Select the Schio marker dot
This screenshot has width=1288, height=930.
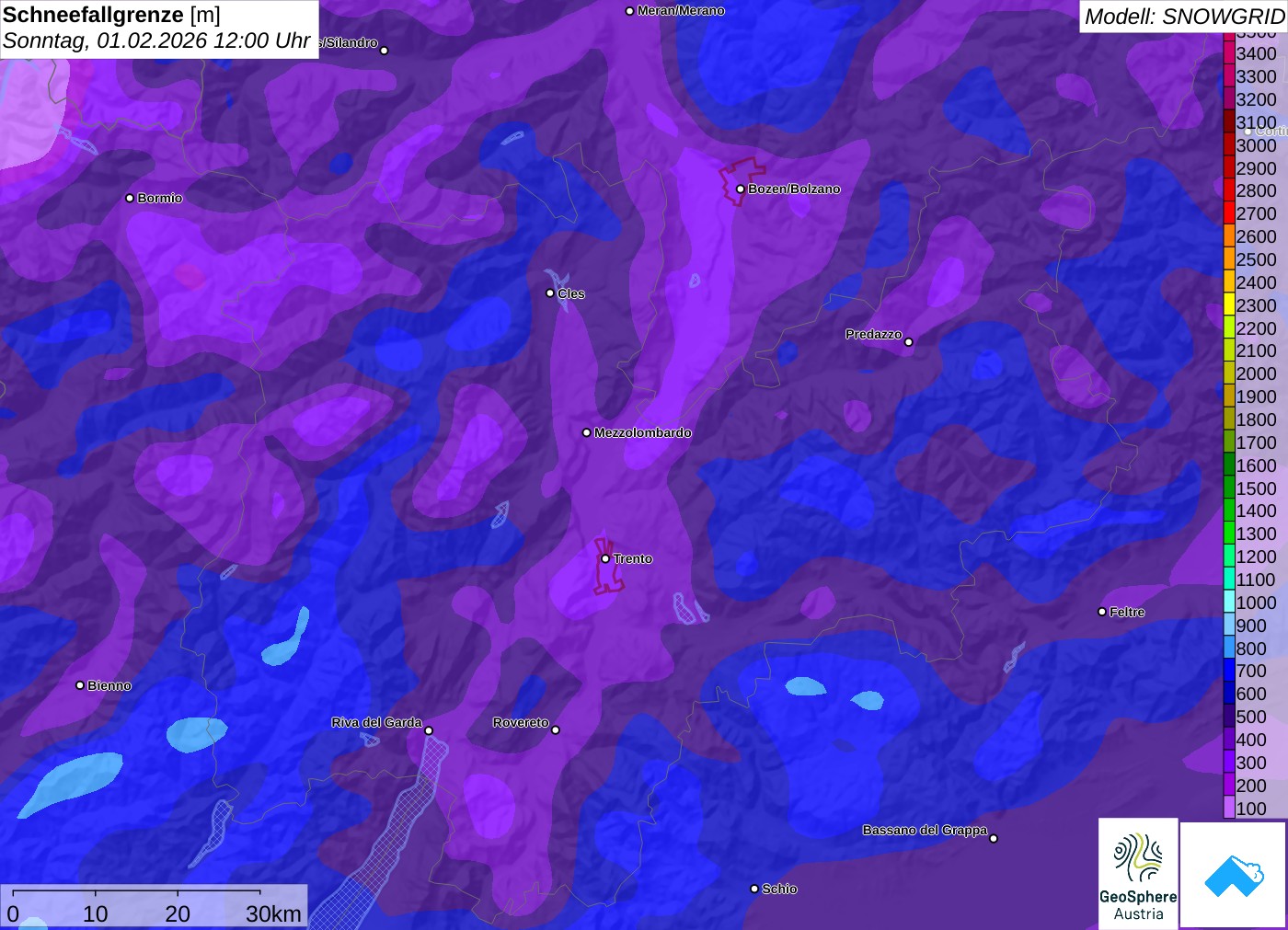pos(754,889)
